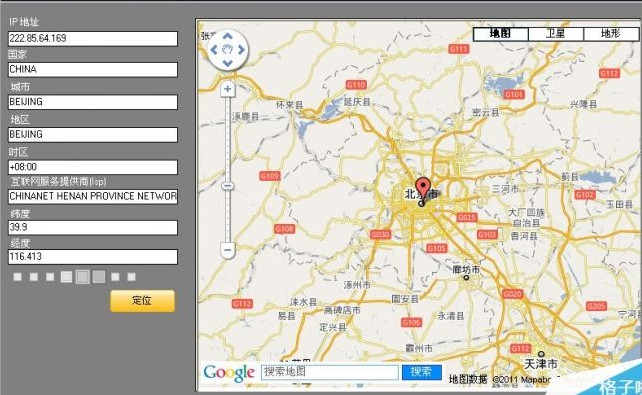Image resolution: width=642 pixels, height=395 pixels.
Task: Click the hand icon in the pan control
Action: coord(227,50)
